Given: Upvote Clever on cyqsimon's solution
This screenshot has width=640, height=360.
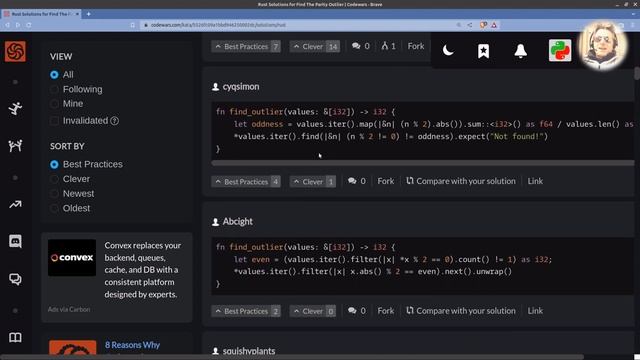Looking at the screenshot, I should pos(313,181).
